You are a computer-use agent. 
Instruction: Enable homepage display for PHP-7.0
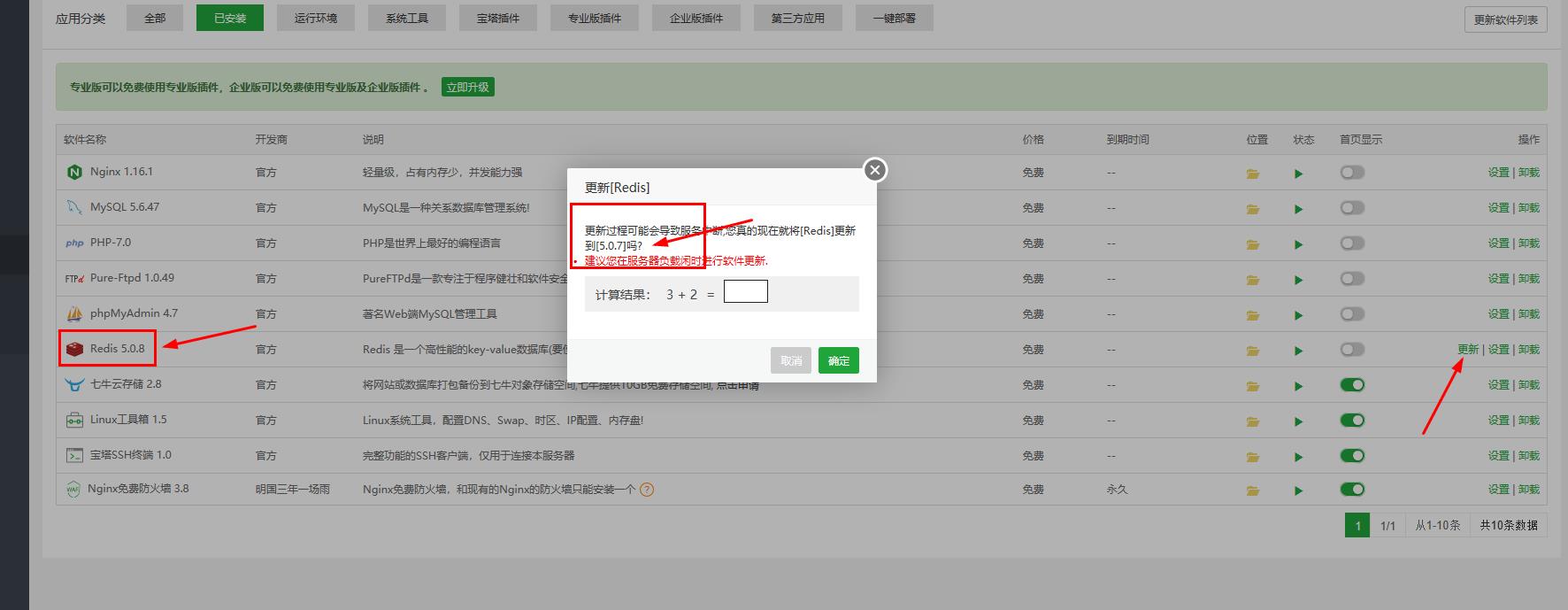(1352, 243)
